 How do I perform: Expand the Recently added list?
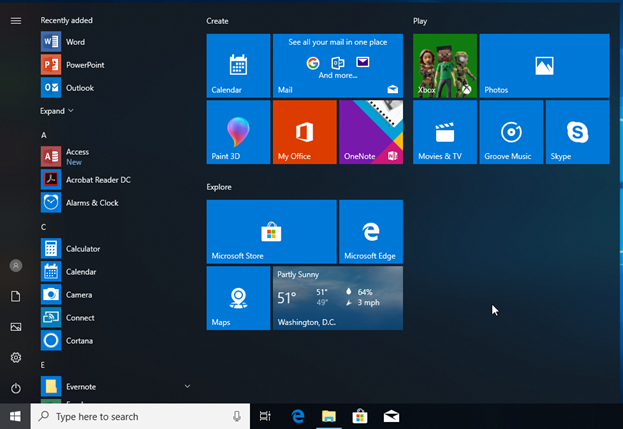(57, 111)
